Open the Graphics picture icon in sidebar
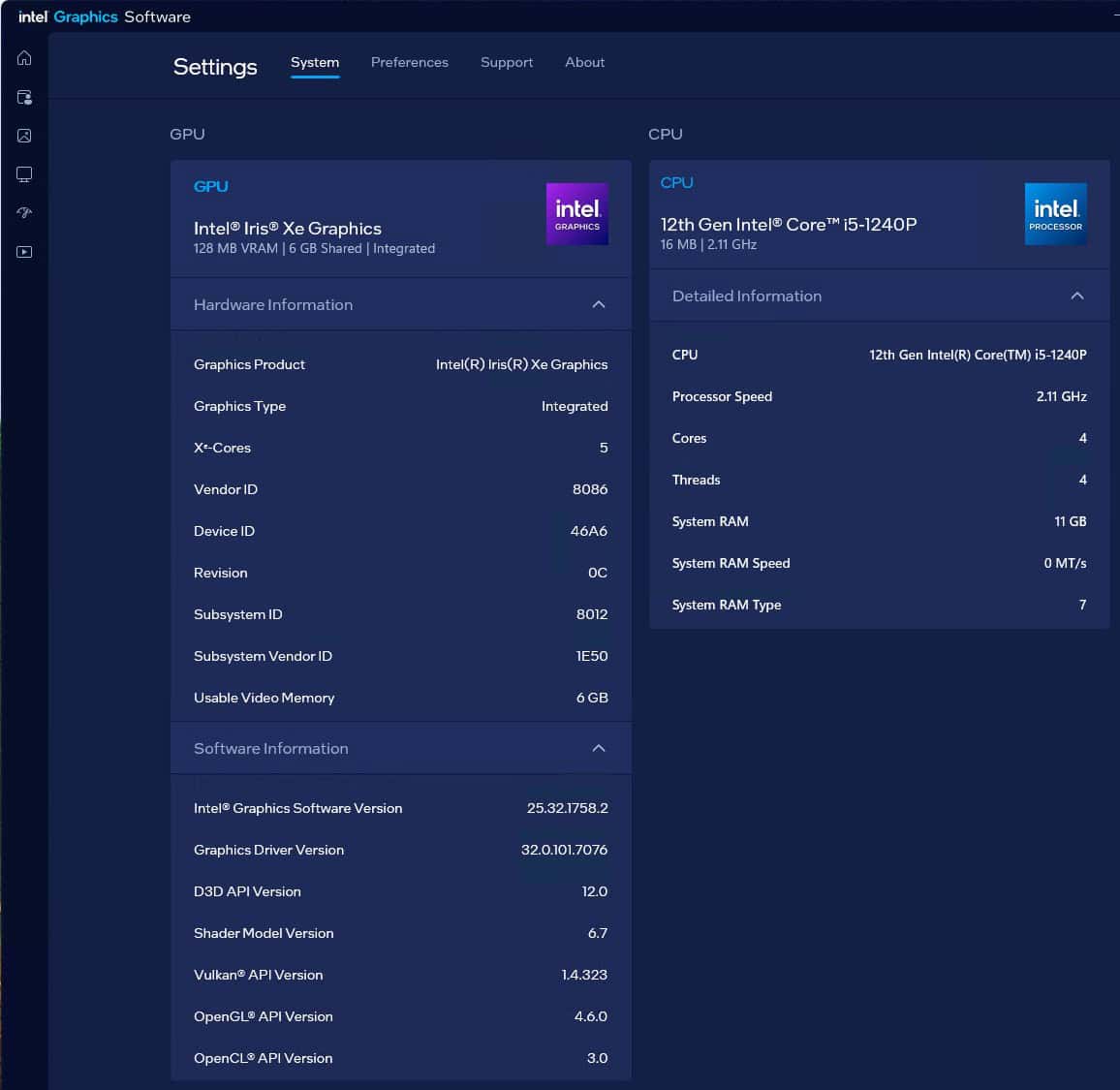 click(24, 136)
